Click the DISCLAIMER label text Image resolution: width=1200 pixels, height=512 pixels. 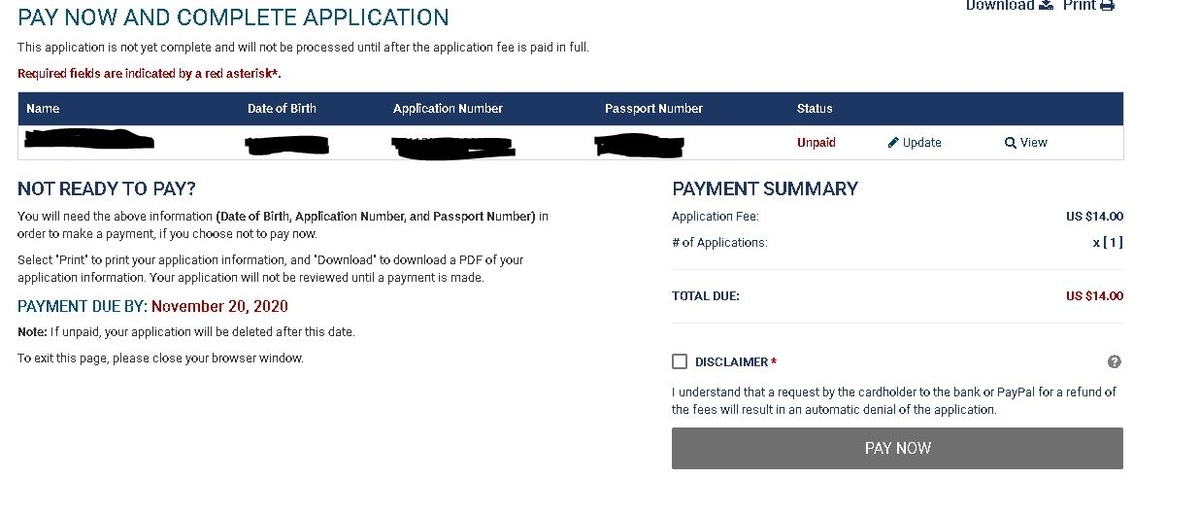coord(731,362)
